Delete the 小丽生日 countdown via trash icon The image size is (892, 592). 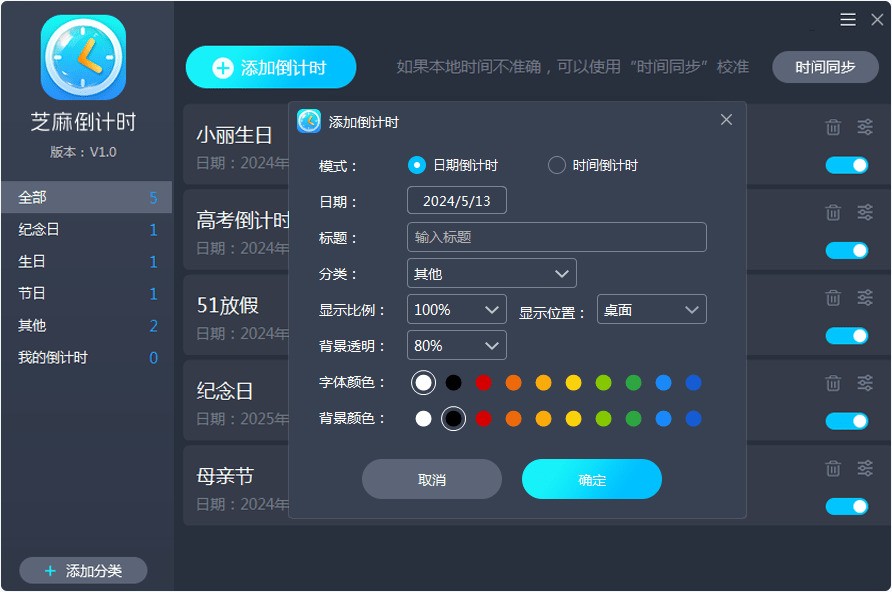point(833,127)
